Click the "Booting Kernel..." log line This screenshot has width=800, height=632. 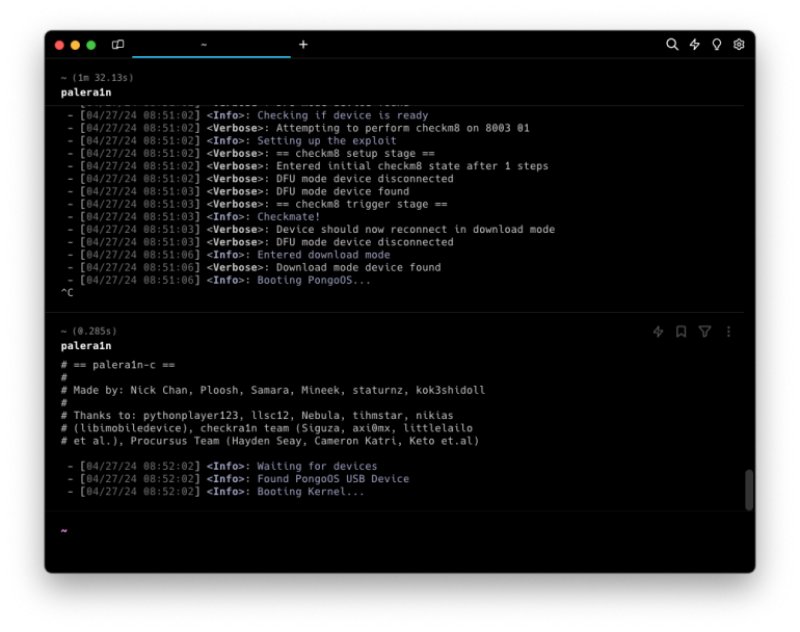(x=216, y=492)
